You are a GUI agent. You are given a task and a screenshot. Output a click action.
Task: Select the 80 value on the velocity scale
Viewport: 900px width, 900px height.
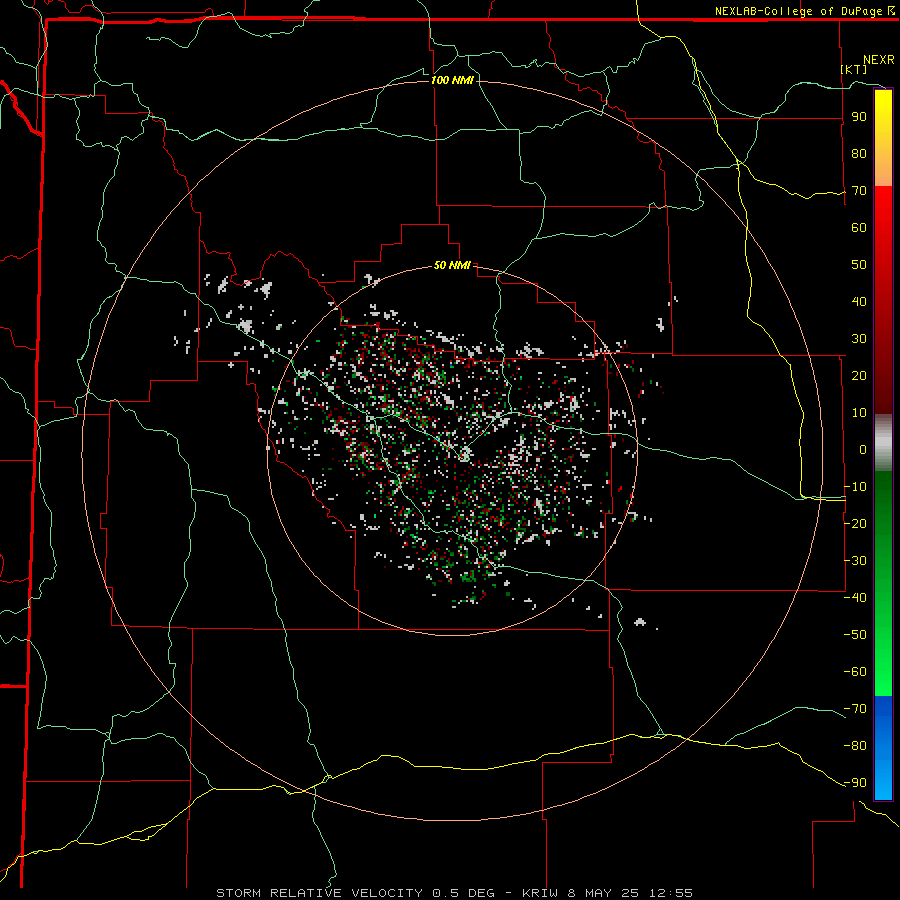pos(859,154)
